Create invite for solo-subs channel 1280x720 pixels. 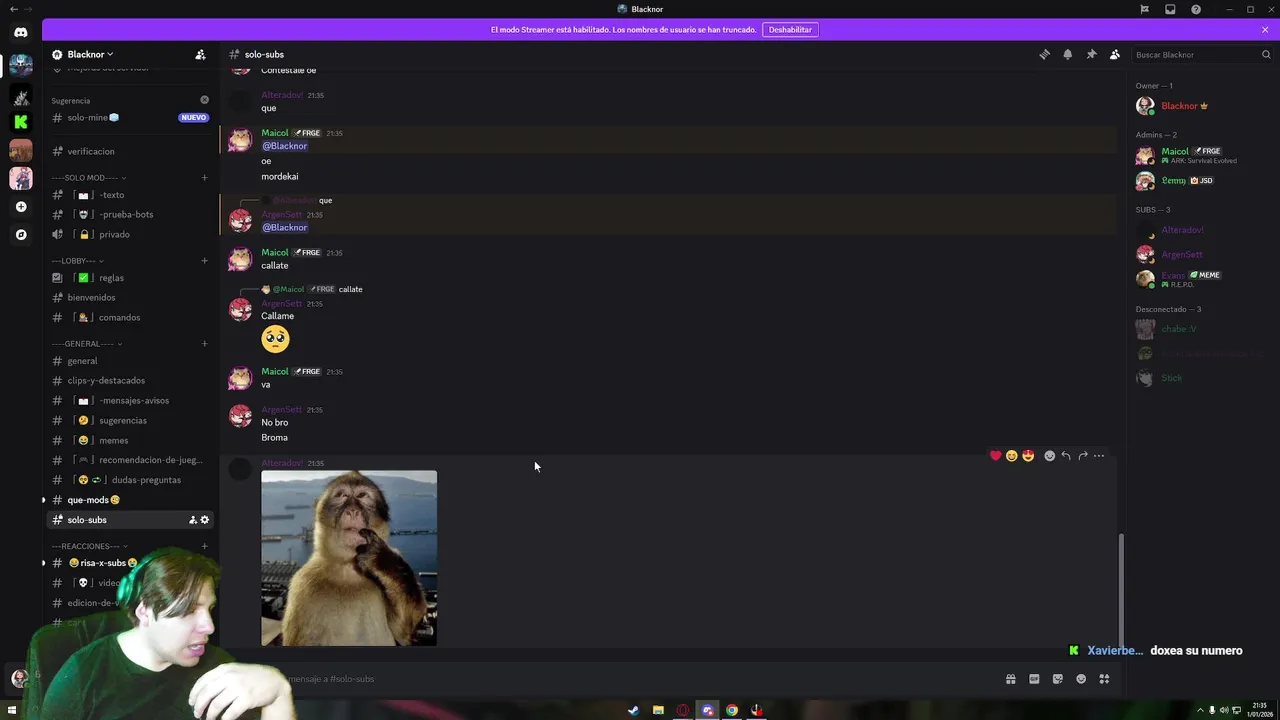192,520
